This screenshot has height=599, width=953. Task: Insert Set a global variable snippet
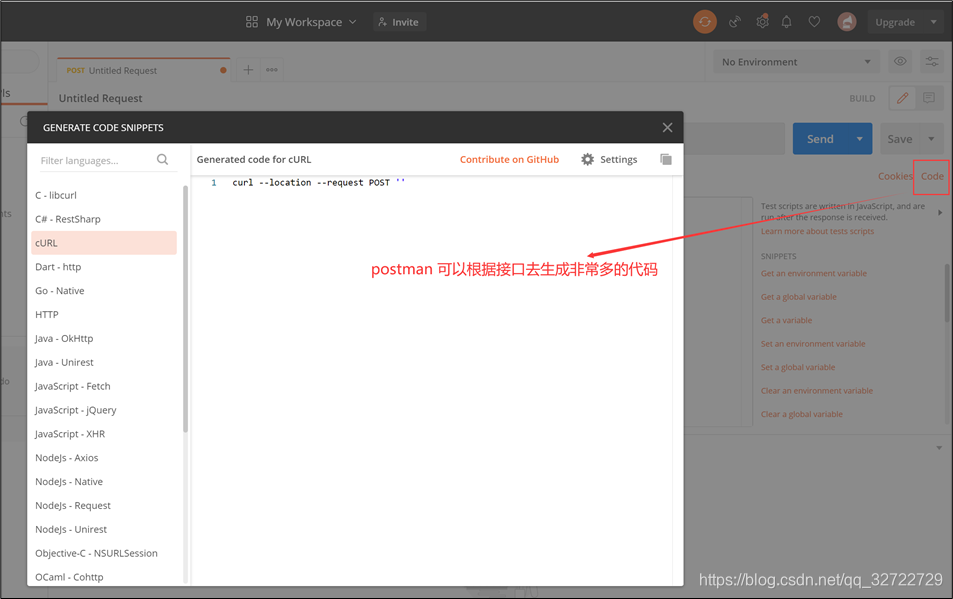coord(798,367)
